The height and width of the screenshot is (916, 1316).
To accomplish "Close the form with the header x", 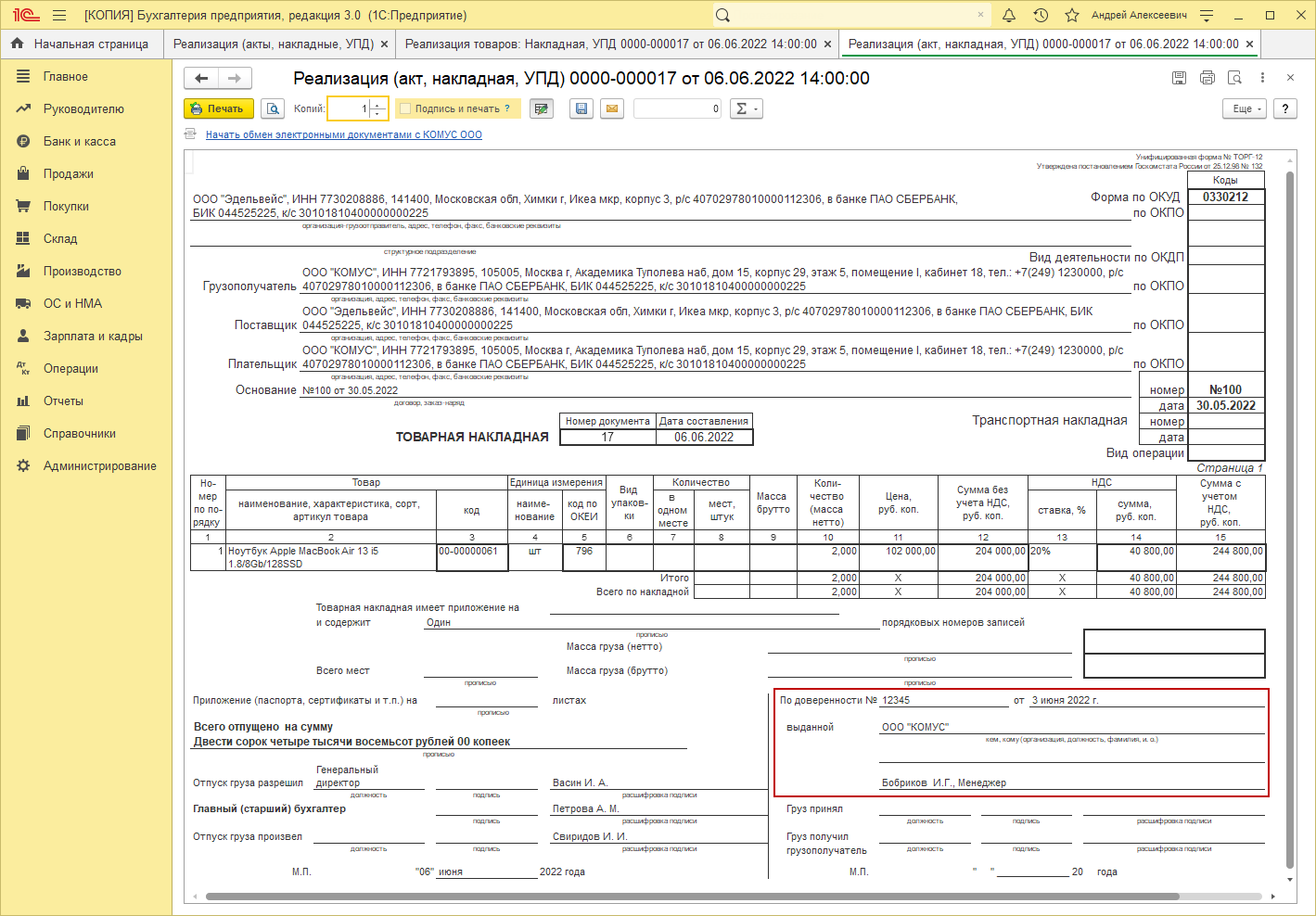I will pos(1290,78).
